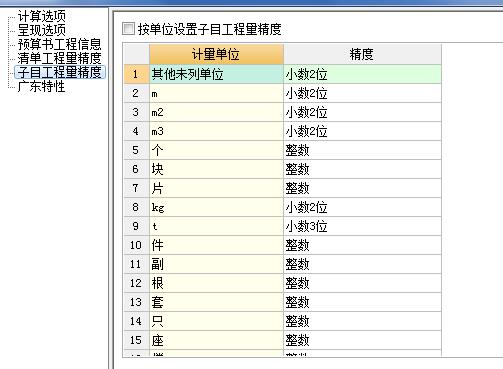503x369 pixels.
Task: Click the 计量单位 column header
Action: [216, 54]
